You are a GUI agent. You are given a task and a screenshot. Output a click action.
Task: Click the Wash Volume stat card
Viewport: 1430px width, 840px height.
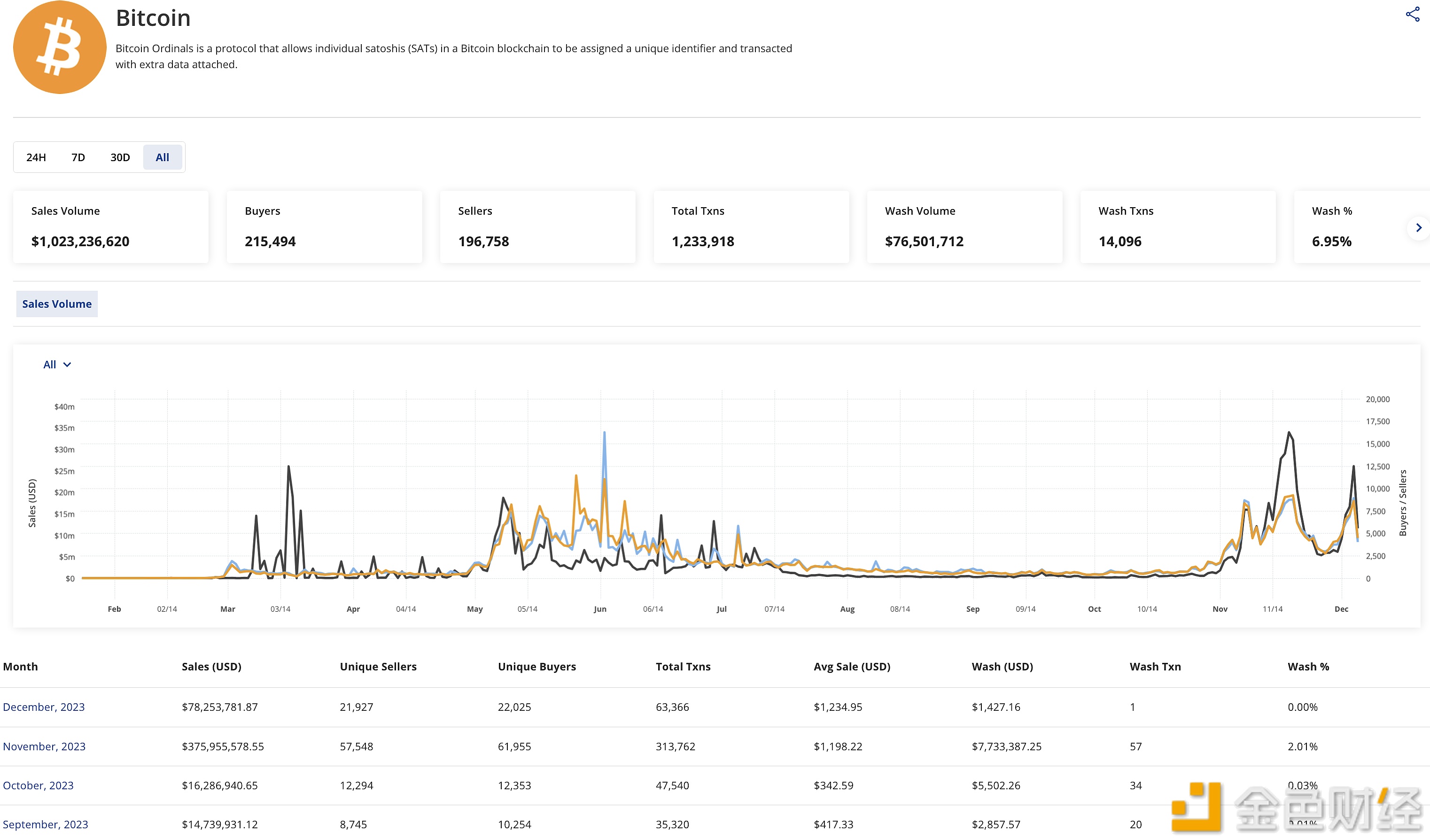[964, 226]
